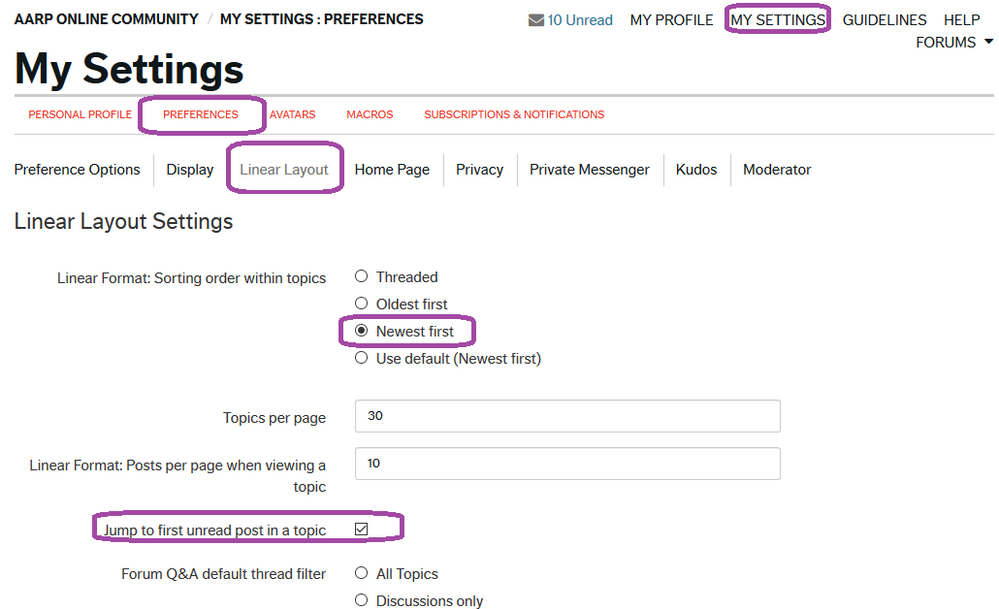
Task: Go to the Personal Profile tab
Action: click(x=80, y=115)
